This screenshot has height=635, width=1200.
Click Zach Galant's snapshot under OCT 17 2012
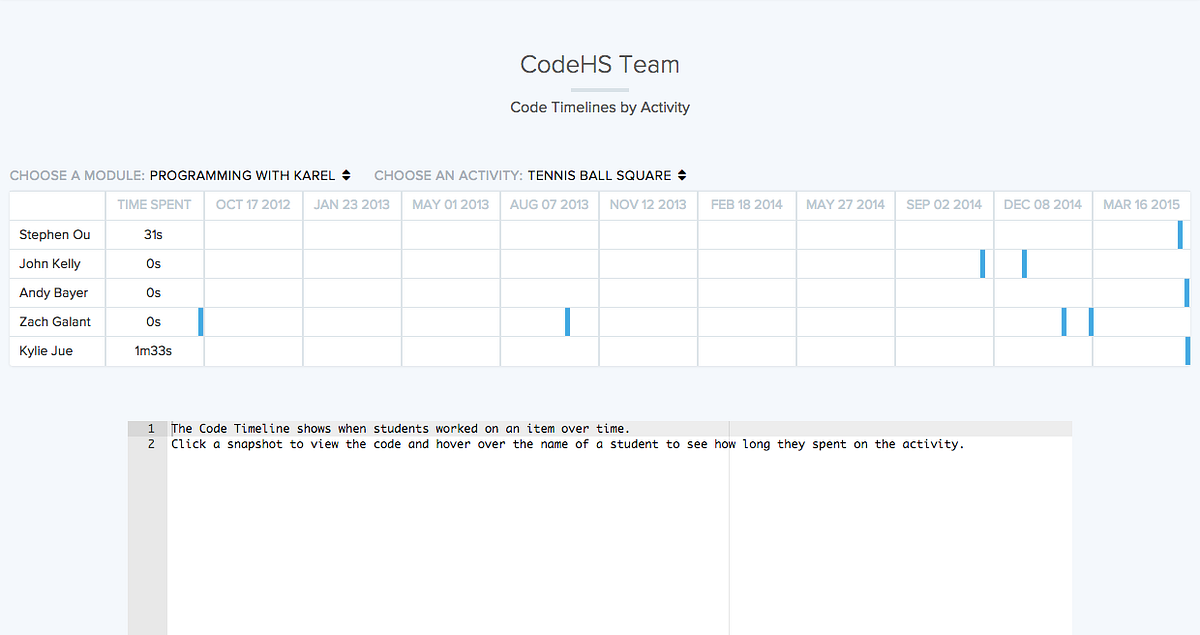point(201,321)
